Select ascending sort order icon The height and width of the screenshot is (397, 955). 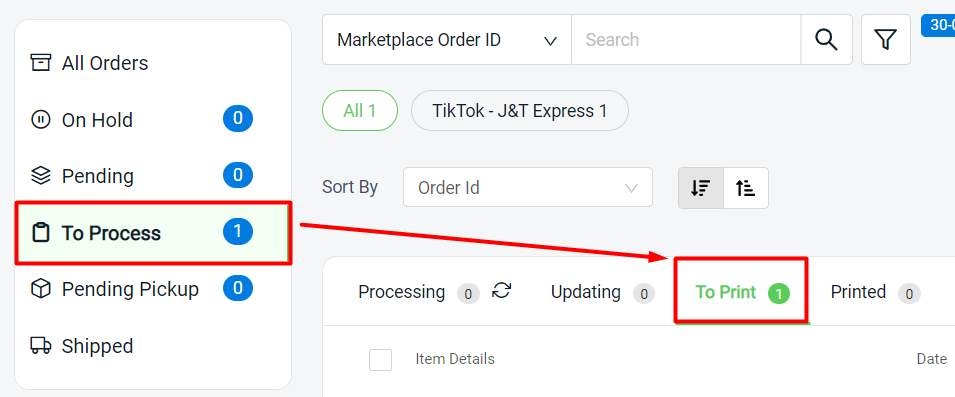745,188
